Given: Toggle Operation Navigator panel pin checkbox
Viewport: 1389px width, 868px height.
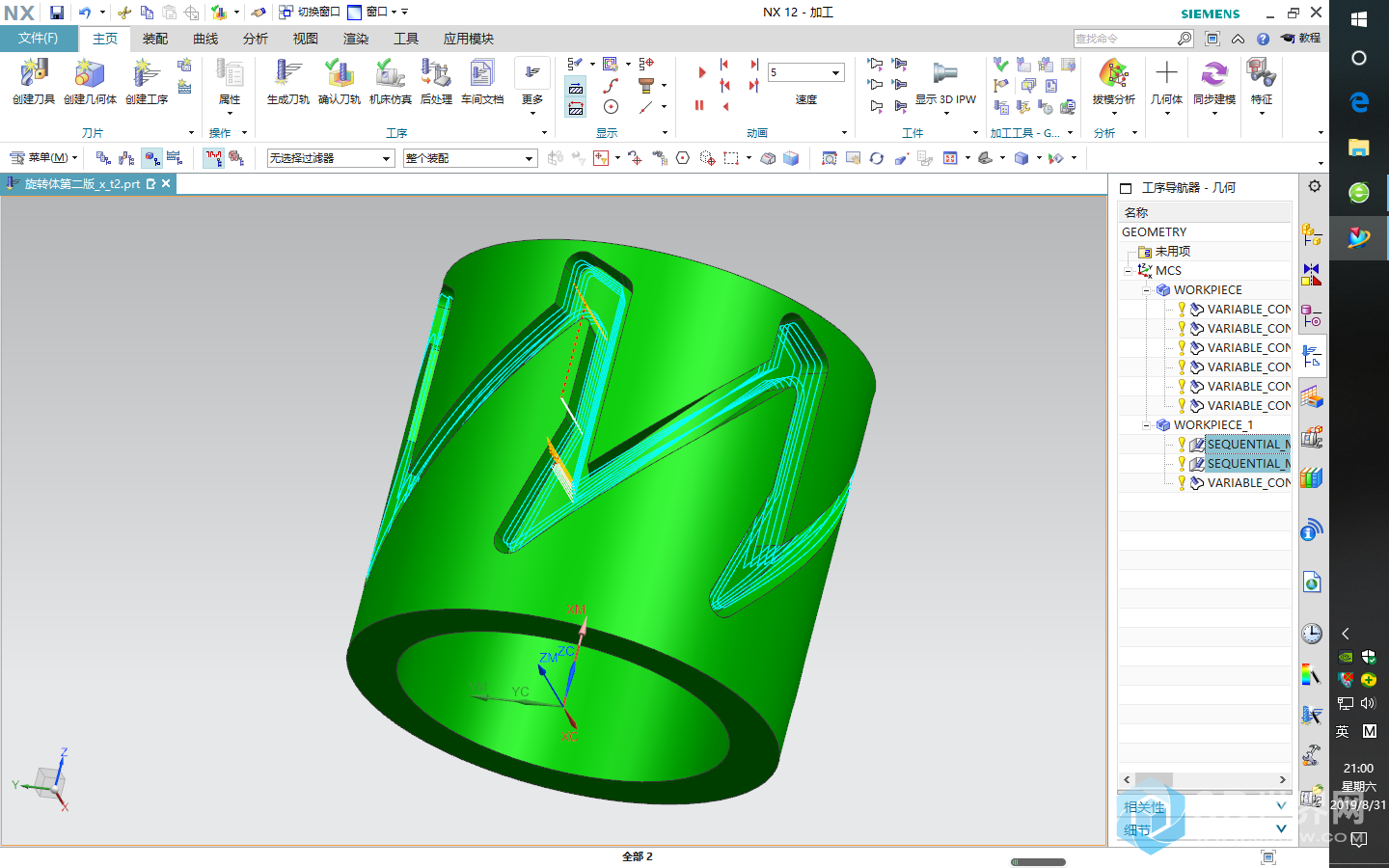Looking at the screenshot, I should coord(1125,188).
